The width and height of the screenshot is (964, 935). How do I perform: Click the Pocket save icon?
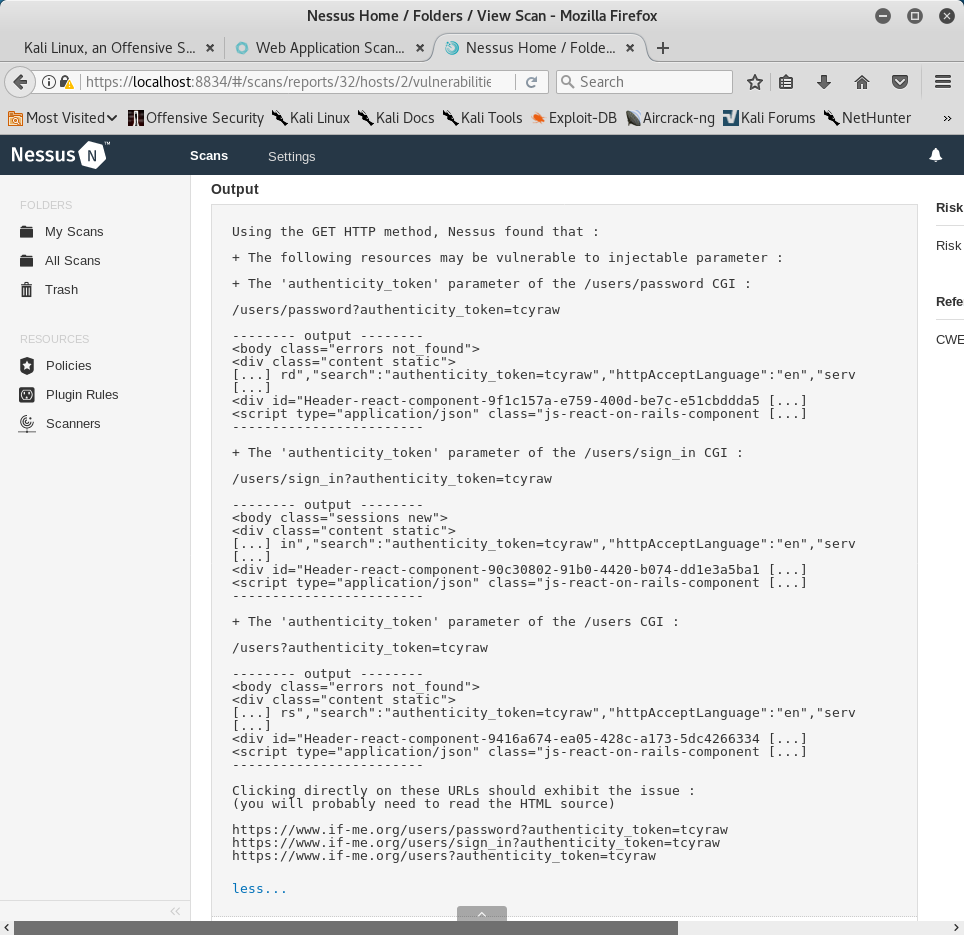click(x=900, y=82)
